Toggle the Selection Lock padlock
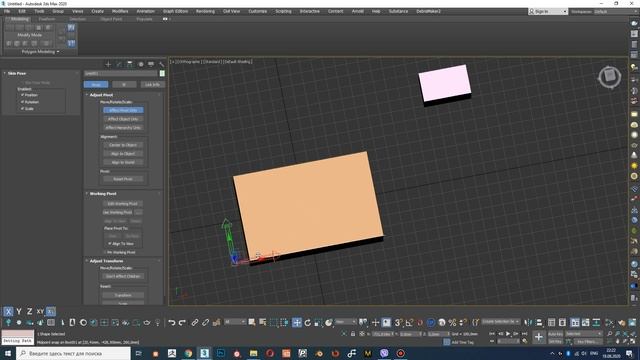 (353, 334)
